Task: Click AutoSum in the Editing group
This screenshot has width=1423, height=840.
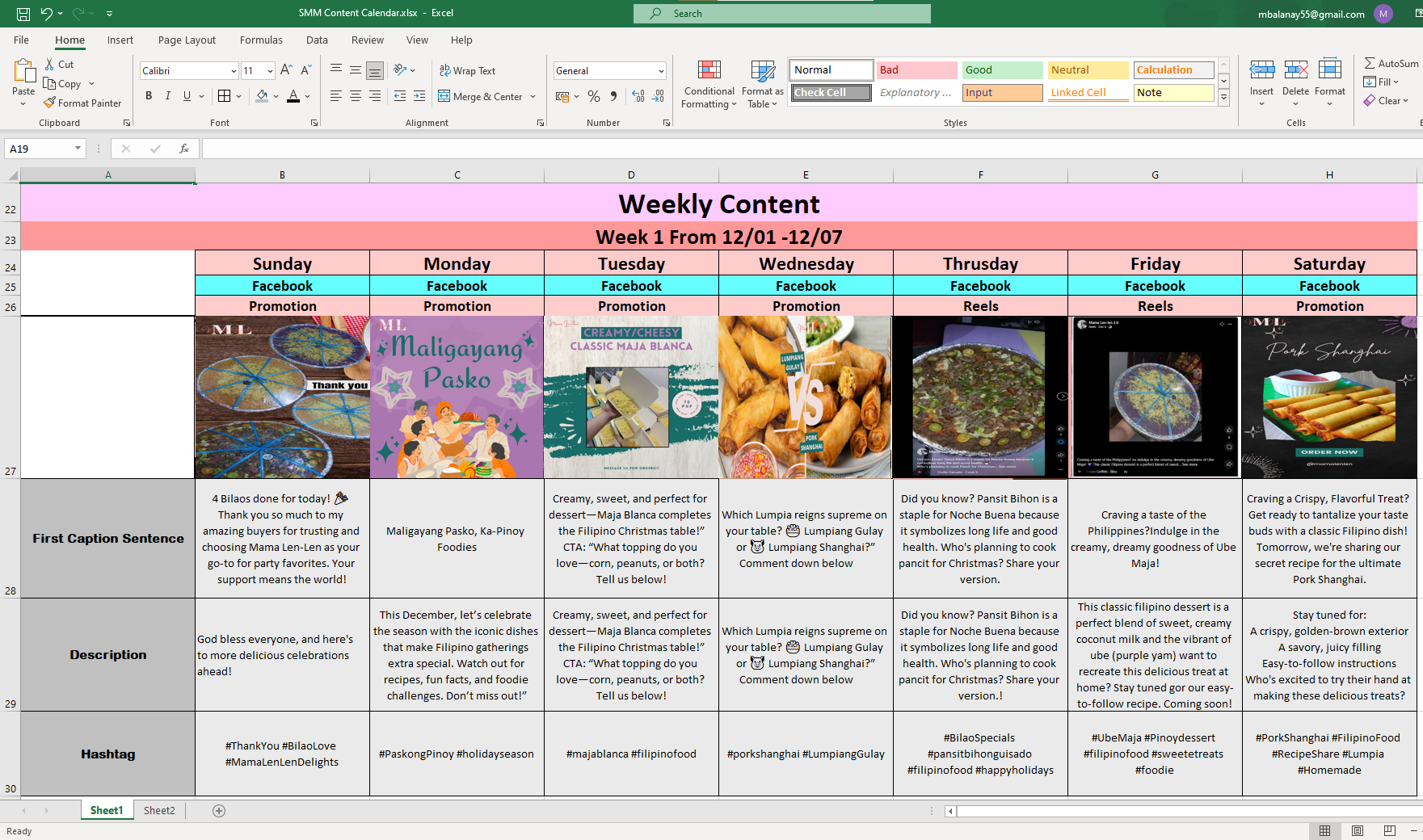Action: click(x=1391, y=63)
